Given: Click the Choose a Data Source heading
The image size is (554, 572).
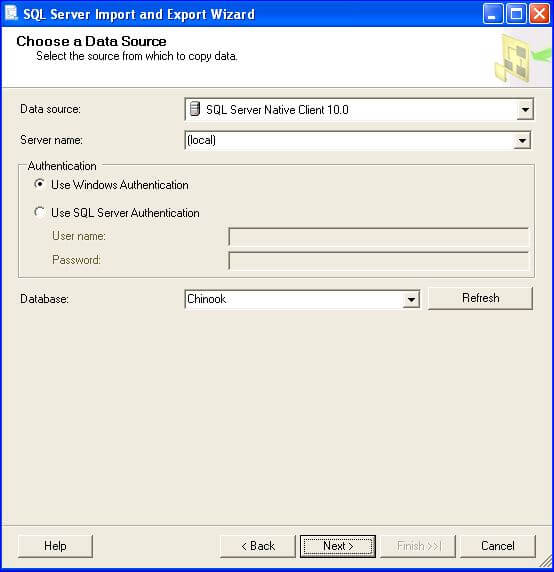Looking at the screenshot, I should (x=91, y=41).
